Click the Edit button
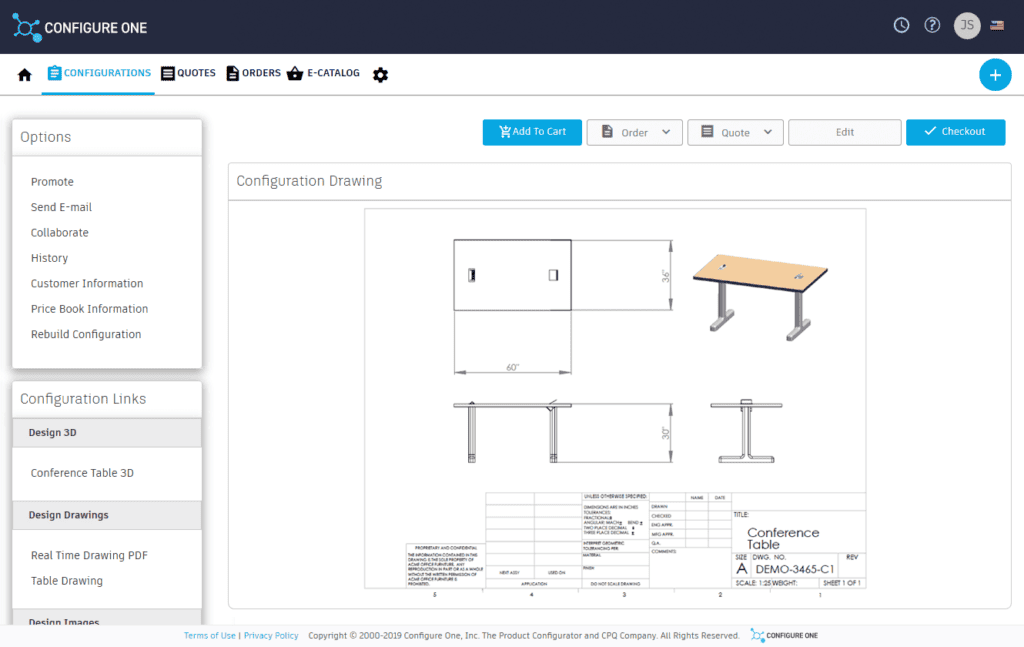The height and width of the screenshot is (647, 1024). [x=844, y=132]
